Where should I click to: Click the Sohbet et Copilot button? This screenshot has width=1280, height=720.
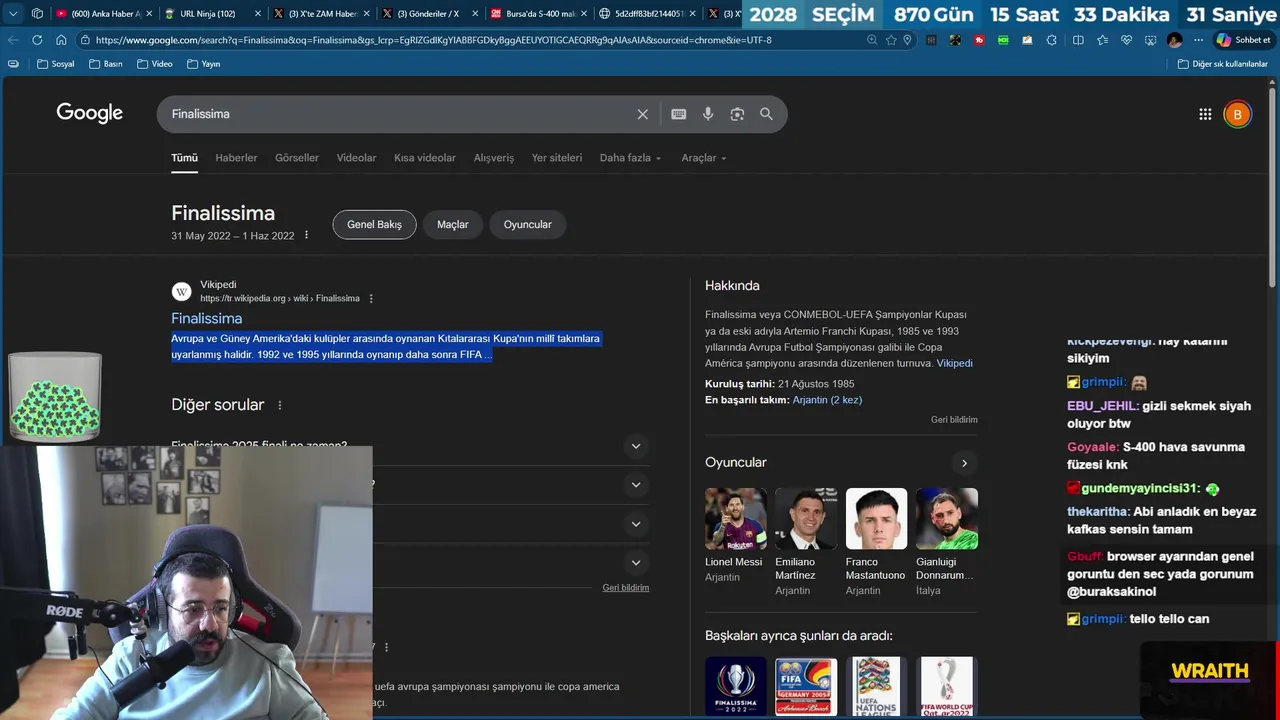[1244, 40]
